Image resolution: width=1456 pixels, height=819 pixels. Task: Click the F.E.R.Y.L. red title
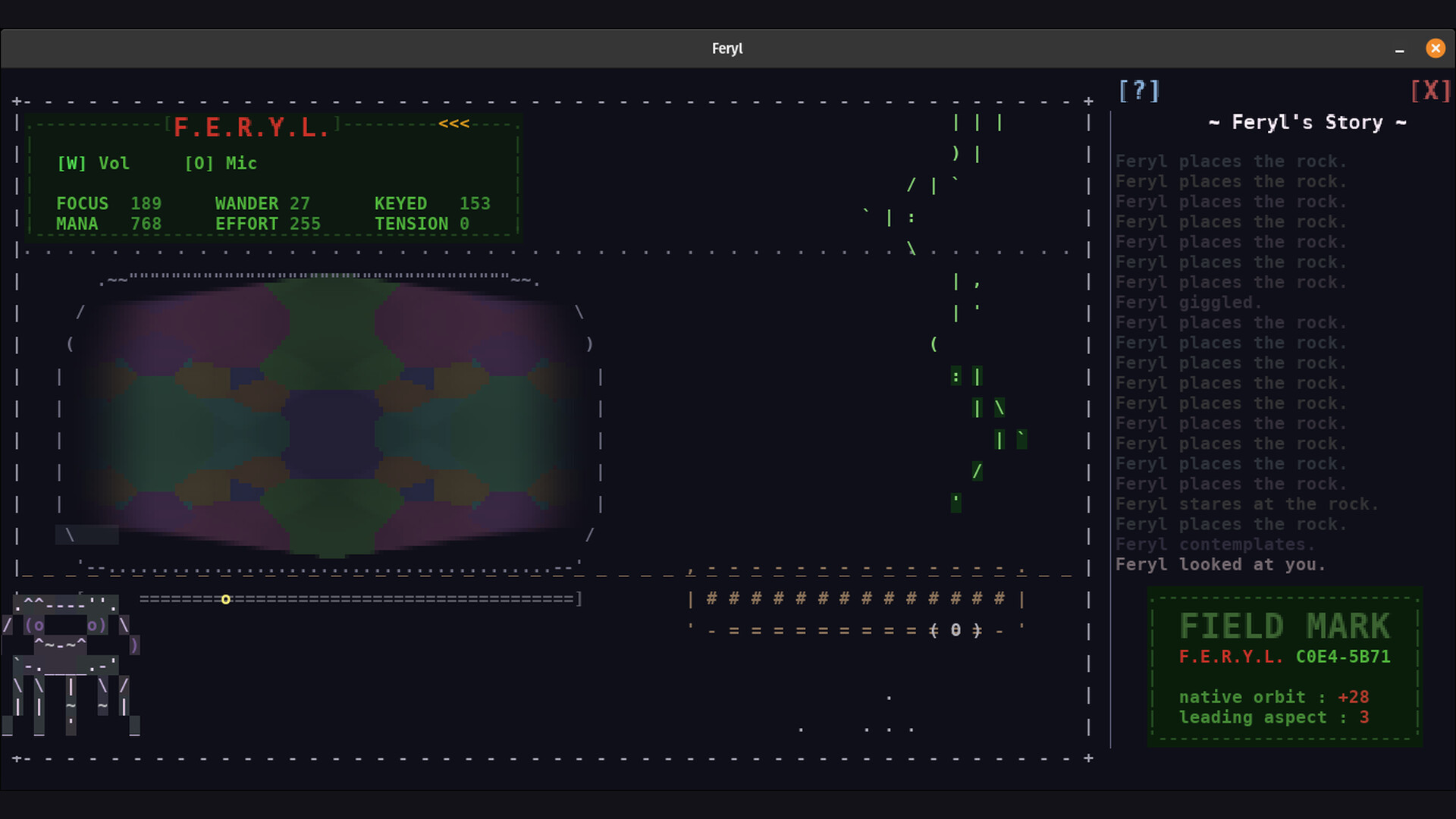251,127
